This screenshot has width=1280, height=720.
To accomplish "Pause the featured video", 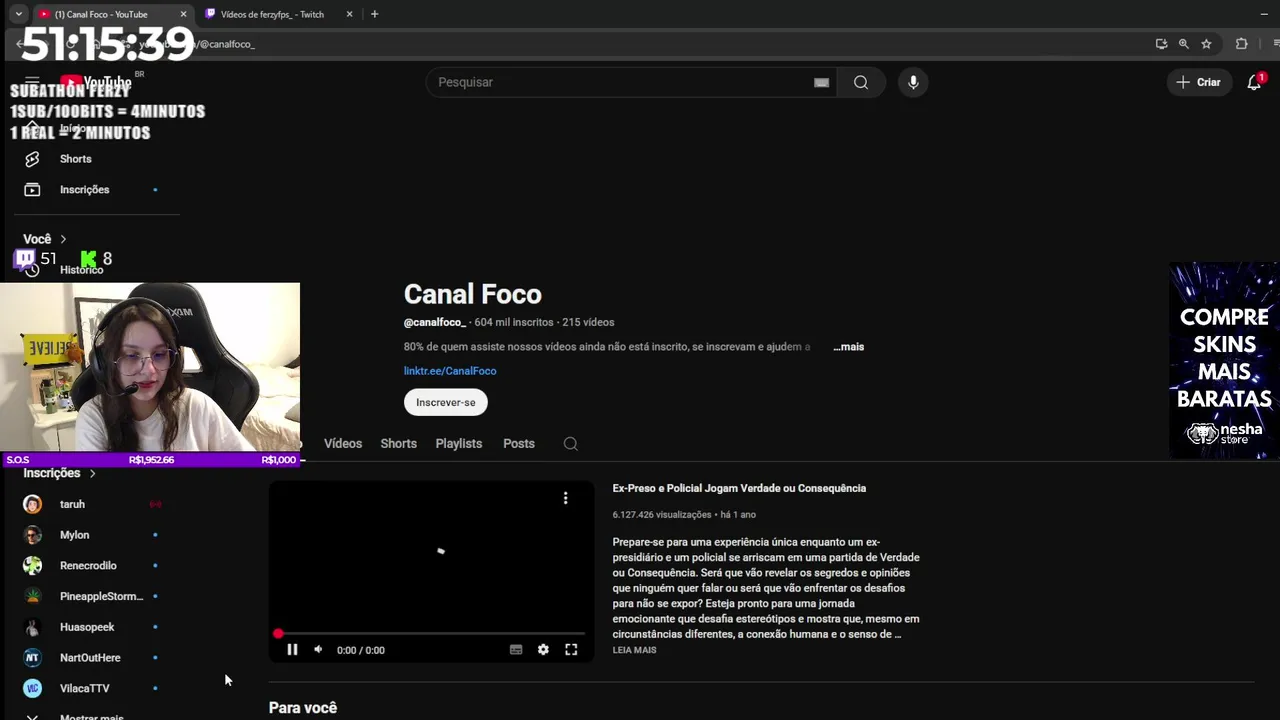I will pyautogui.click(x=292, y=650).
